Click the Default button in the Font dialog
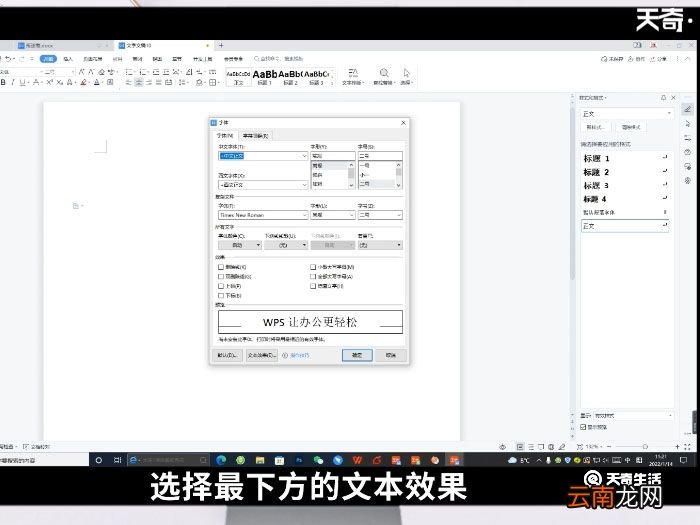The image size is (700, 525). click(228, 355)
